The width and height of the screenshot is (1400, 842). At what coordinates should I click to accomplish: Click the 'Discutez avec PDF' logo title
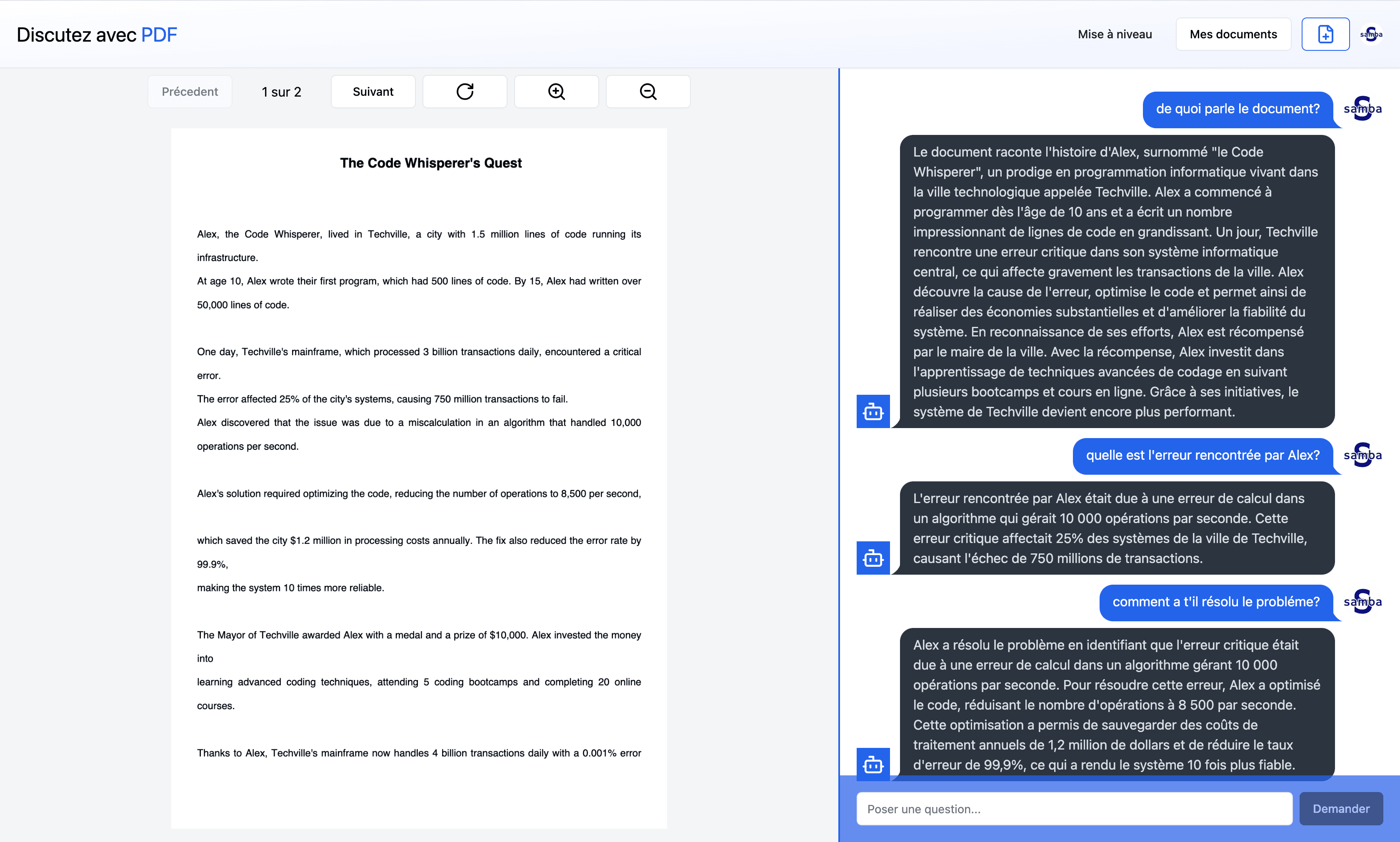[x=97, y=35]
